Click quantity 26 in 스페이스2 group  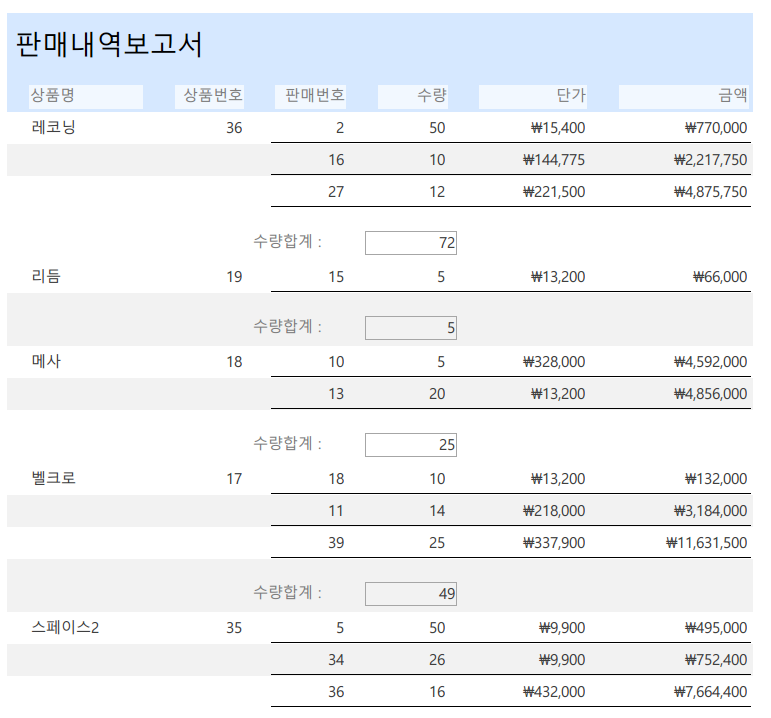pos(437,660)
